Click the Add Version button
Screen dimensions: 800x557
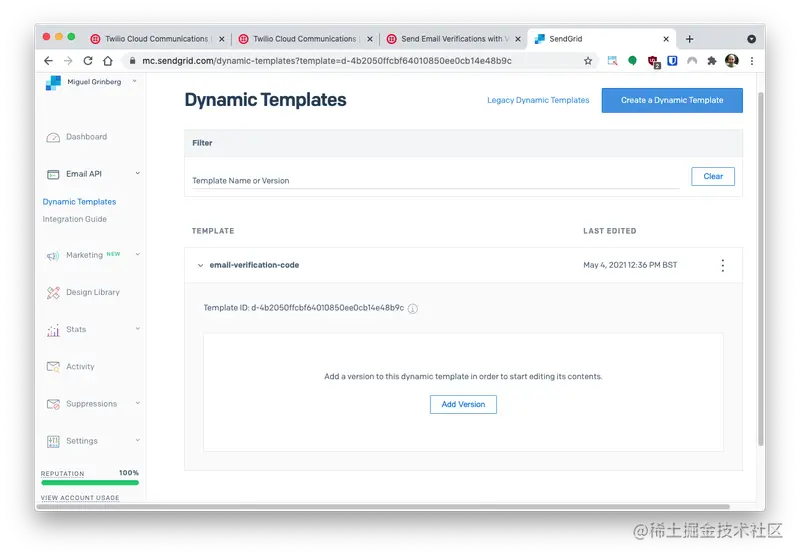click(x=463, y=404)
